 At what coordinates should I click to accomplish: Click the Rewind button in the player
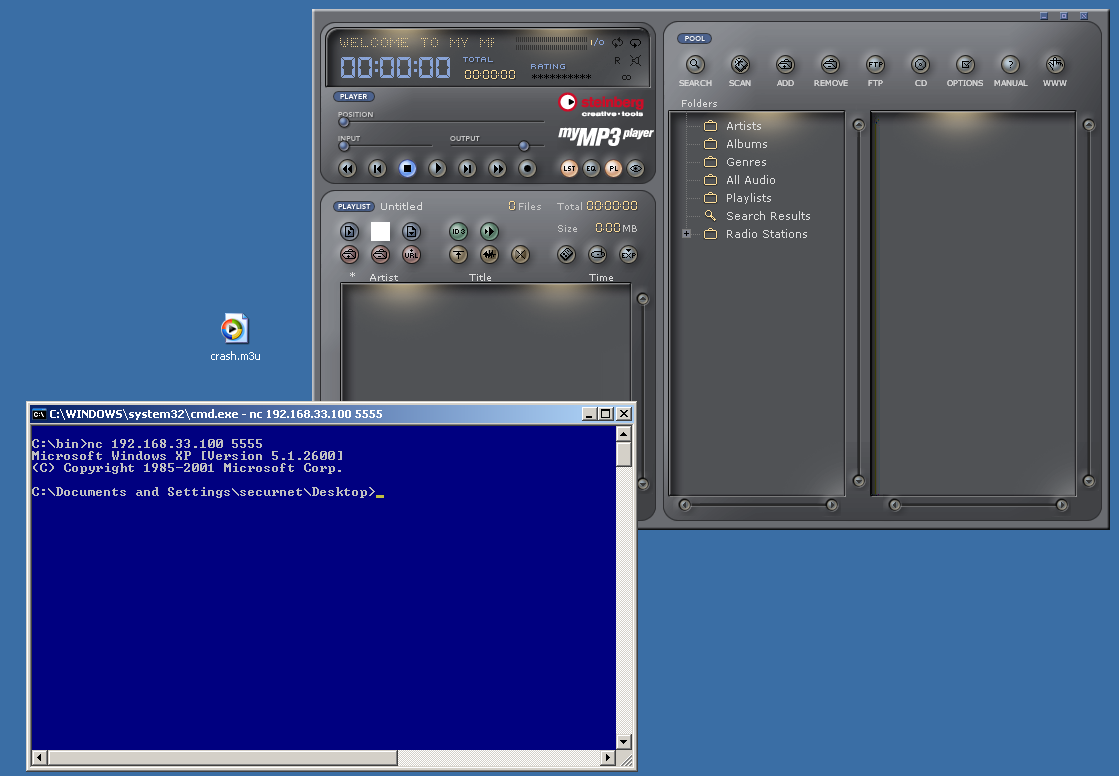tap(347, 168)
